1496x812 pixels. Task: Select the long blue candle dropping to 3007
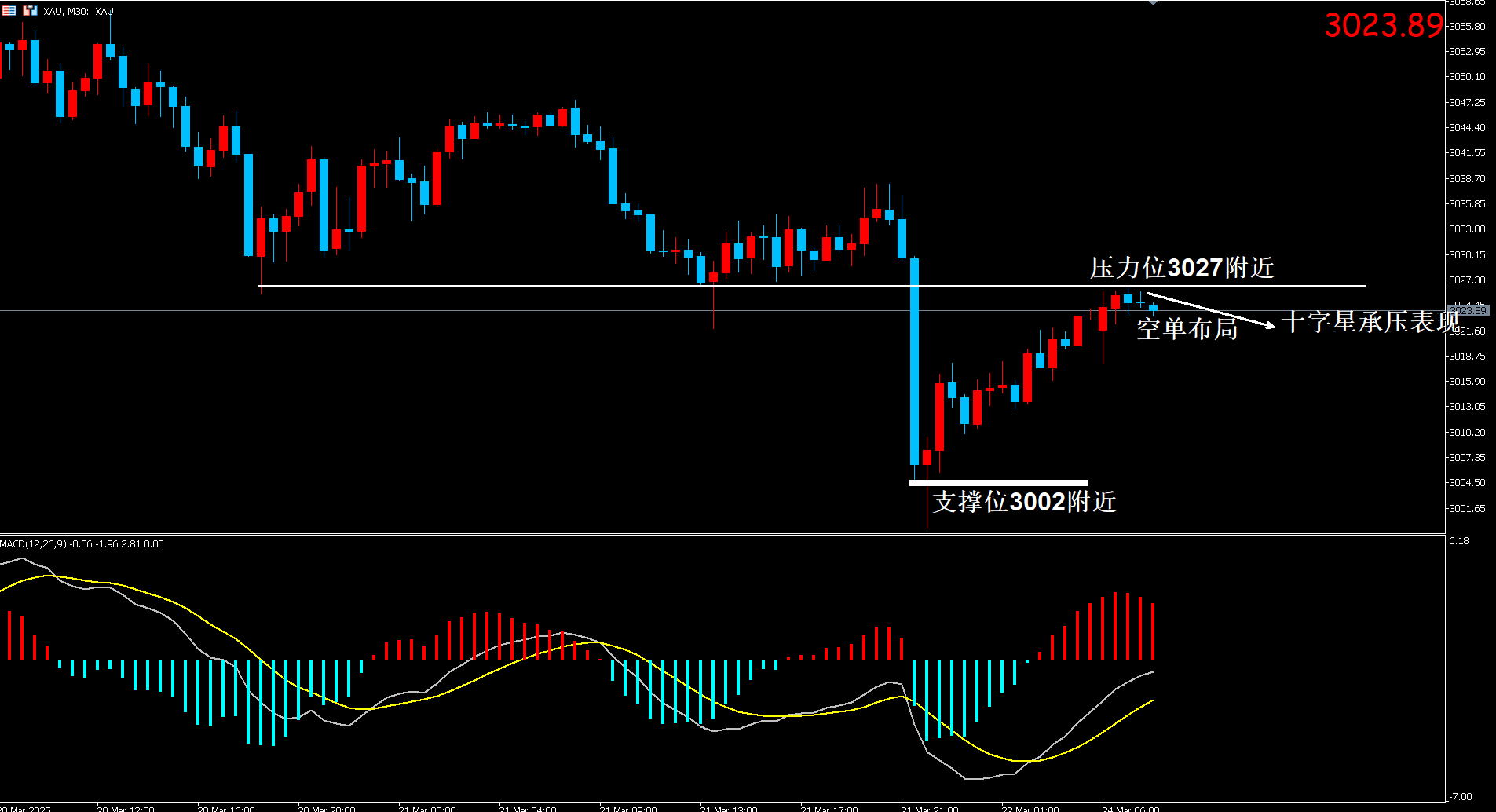(914, 362)
